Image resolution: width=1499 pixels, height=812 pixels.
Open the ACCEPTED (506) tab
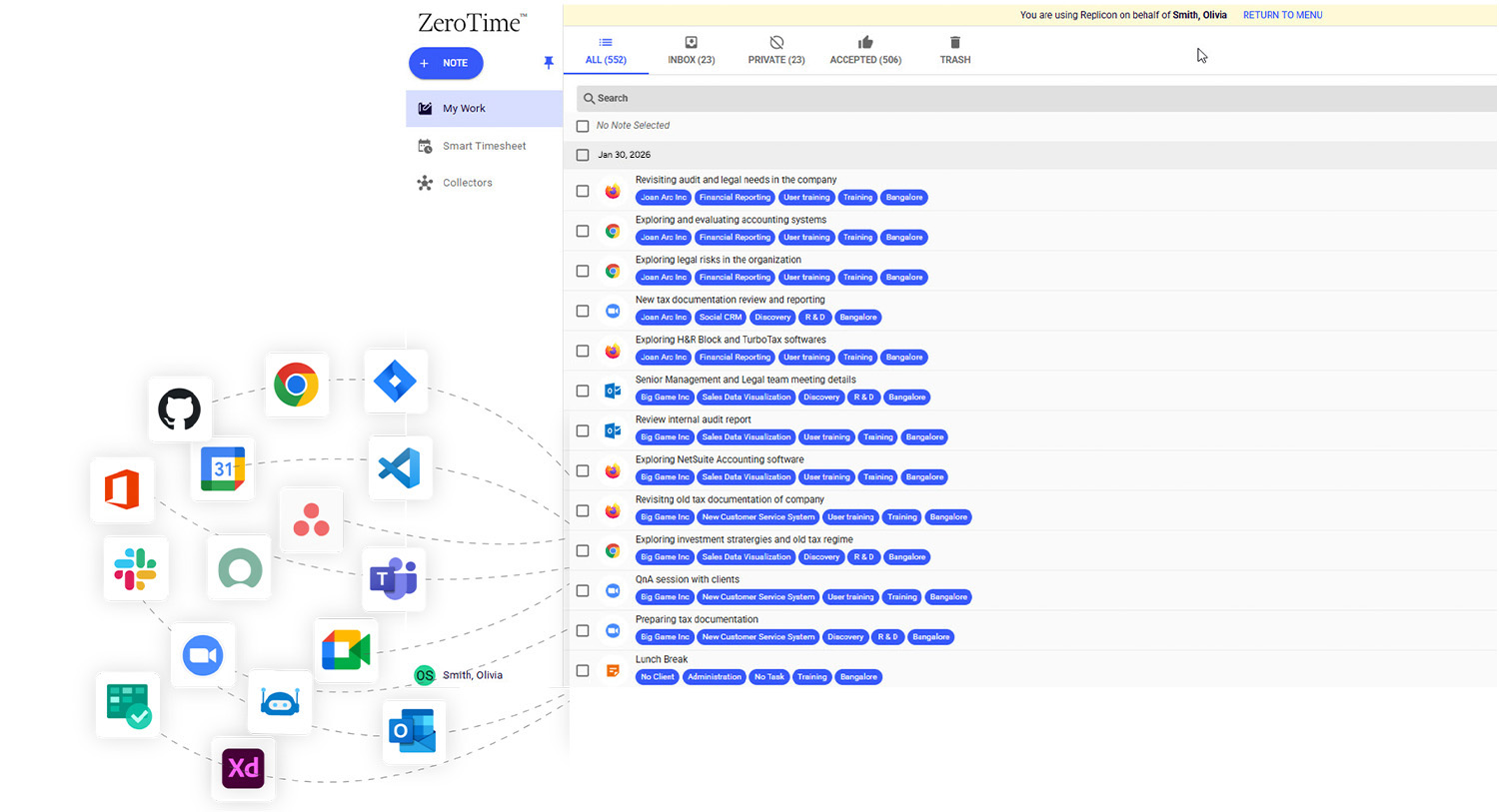coord(865,51)
